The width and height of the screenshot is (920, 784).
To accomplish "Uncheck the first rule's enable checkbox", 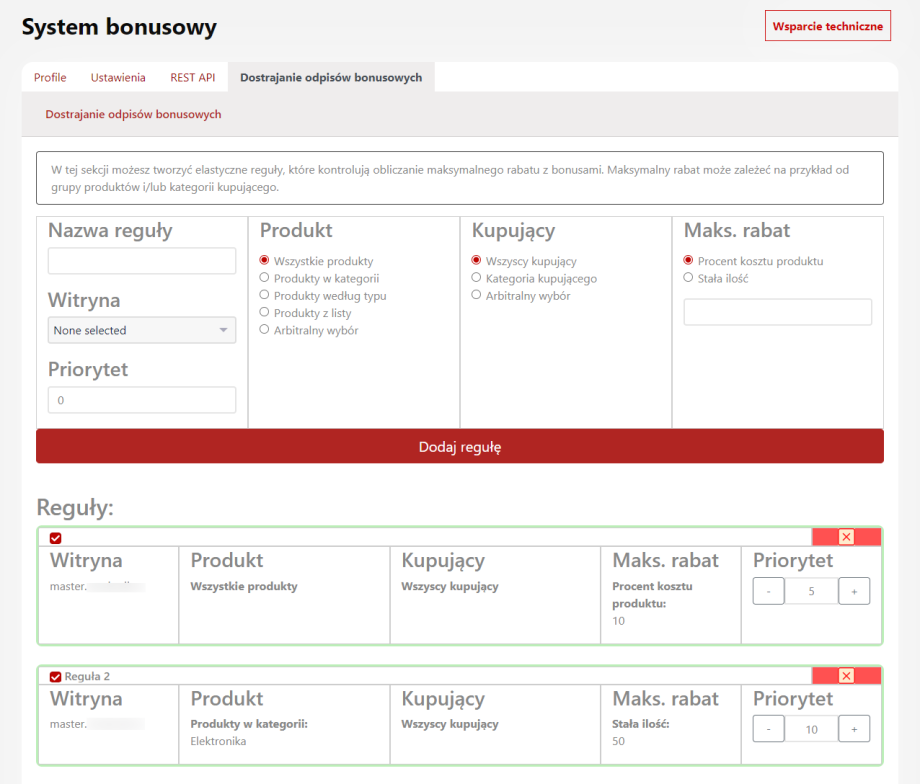I will coord(56,538).
